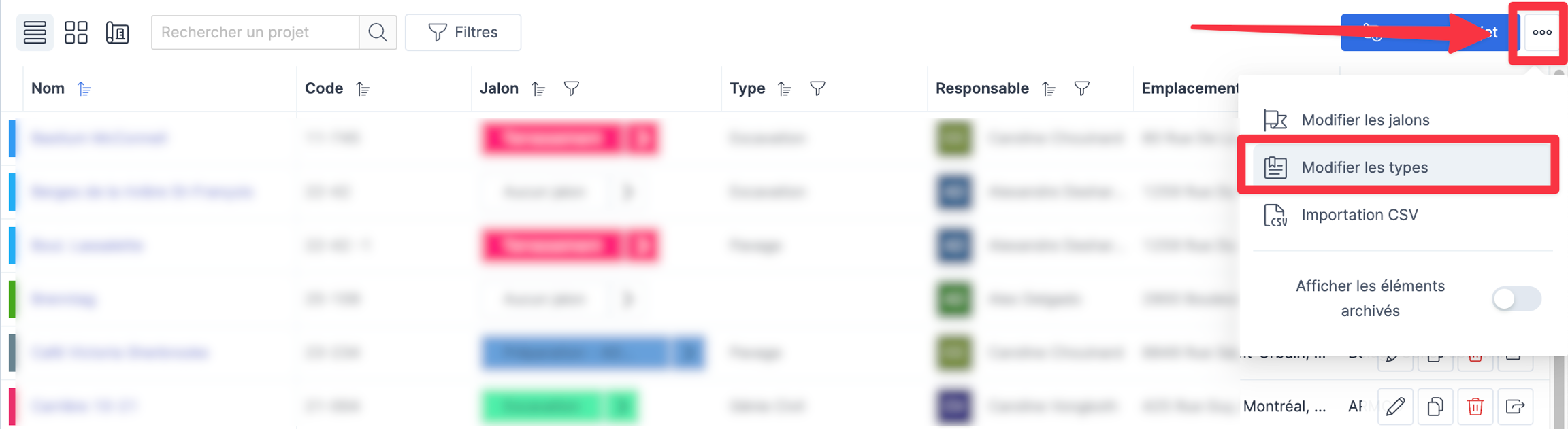Image resolution: width=1568 pixels, height=429 pixels.
Task: Open the three-dots more options menu
Action: pos(1541,32)
